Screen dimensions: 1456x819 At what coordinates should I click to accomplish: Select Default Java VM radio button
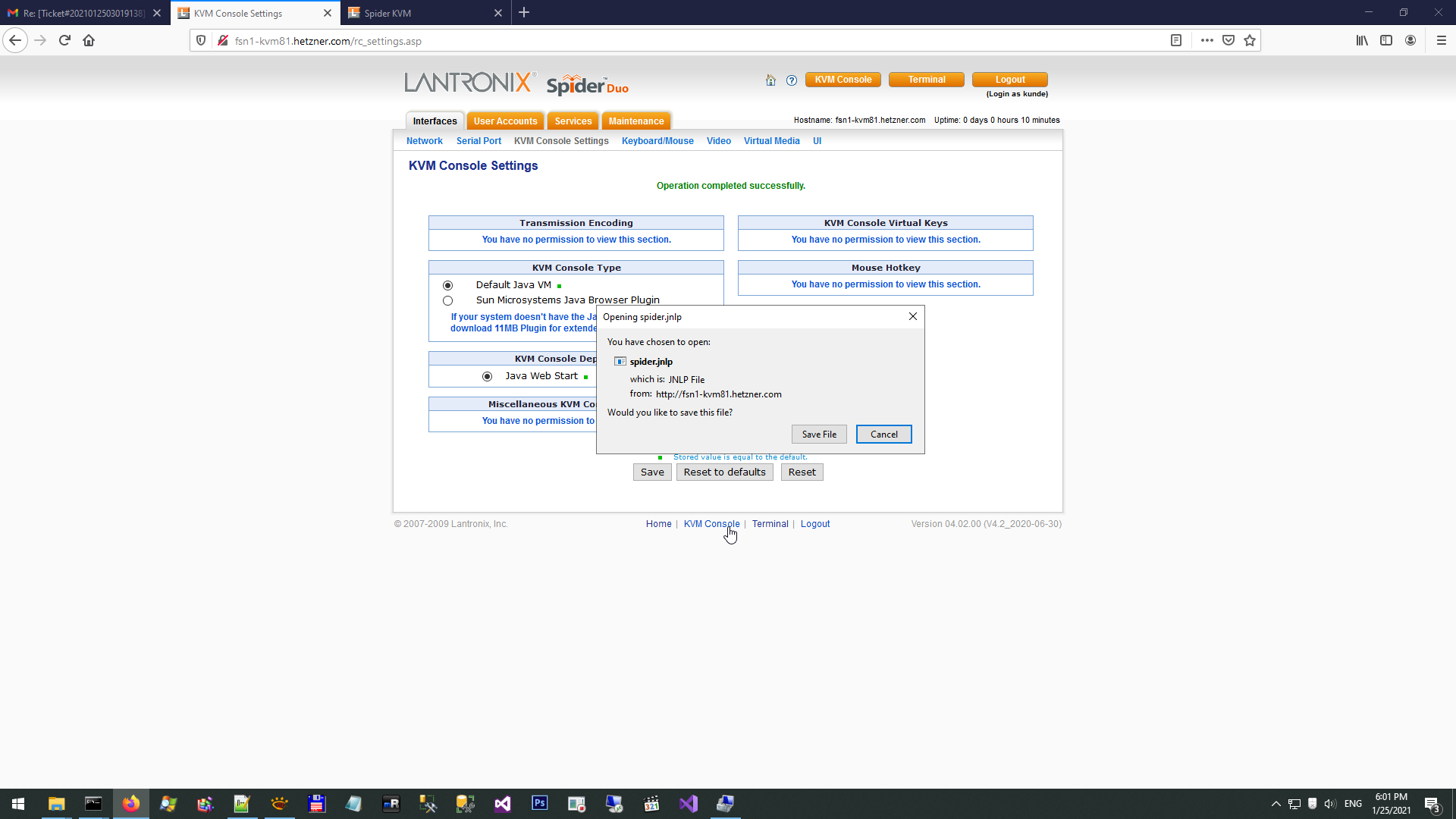coord(447,286)
